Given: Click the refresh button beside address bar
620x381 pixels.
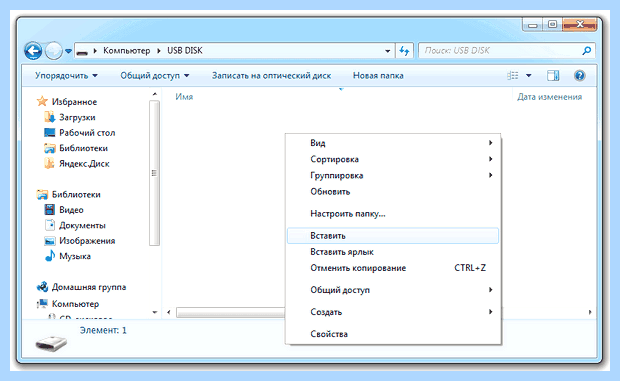Looking at the screenshot, I should pos(404,51).
